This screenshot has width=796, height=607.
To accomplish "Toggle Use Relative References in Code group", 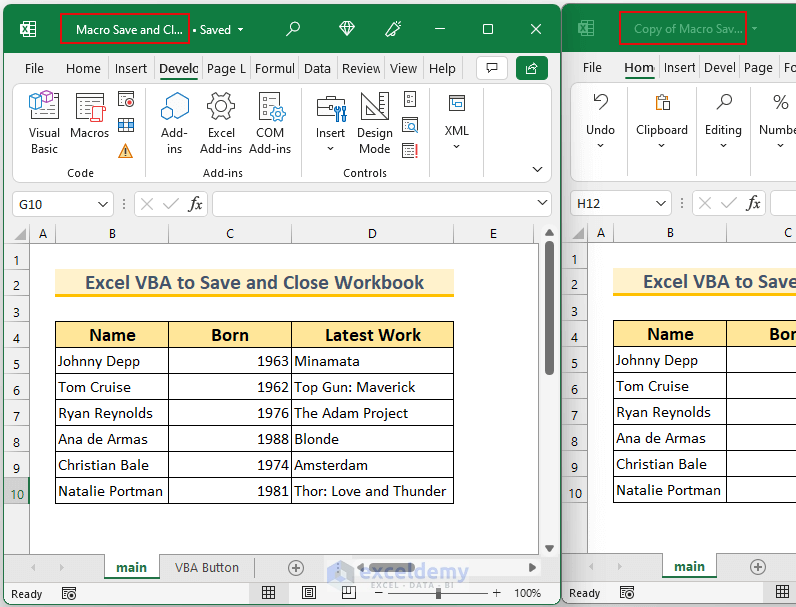I will click(126, 125).
